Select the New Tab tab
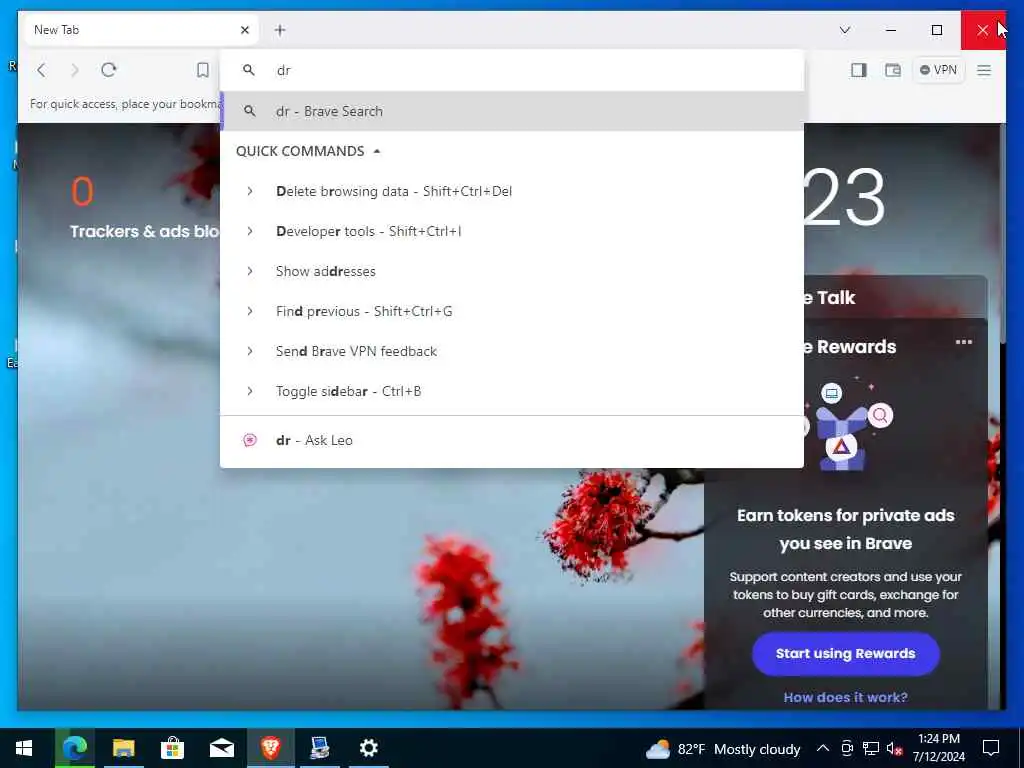The height and width of the screenshot is (768, 1024). tap(141, 30)
